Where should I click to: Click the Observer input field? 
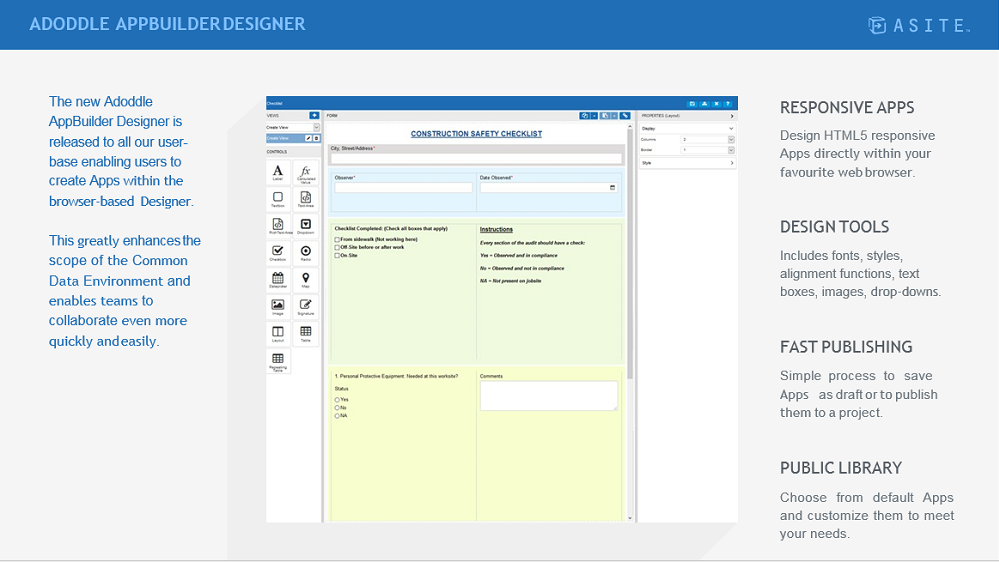click(403, 187)
